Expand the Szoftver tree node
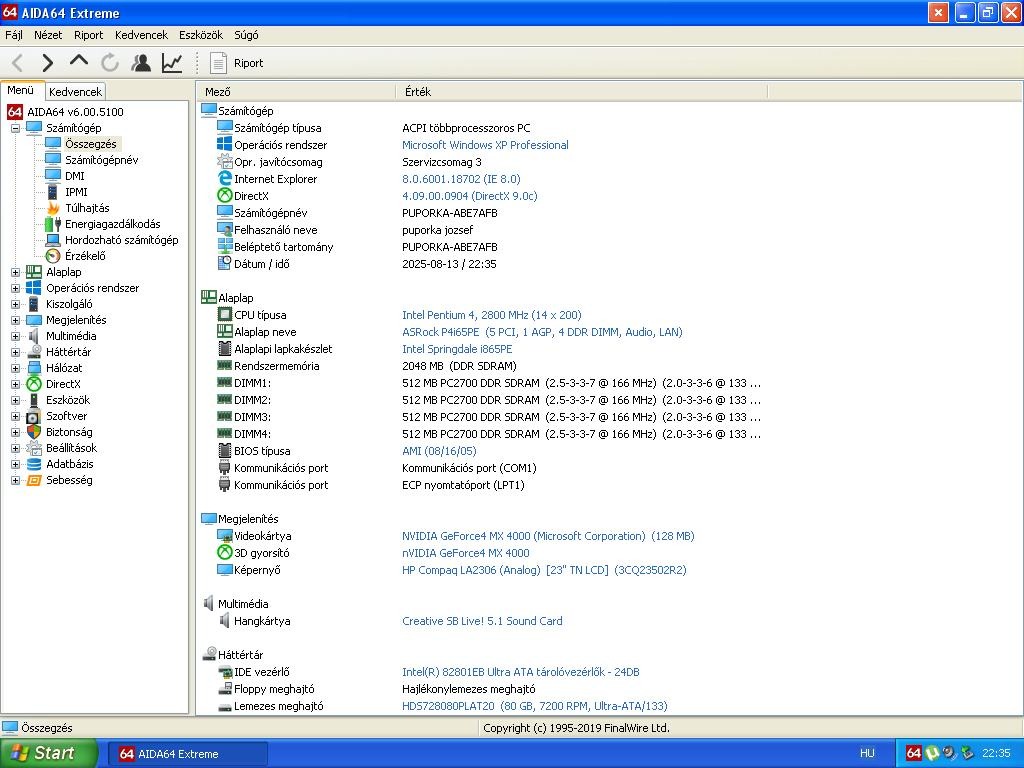Image resolution: width=1024 pixels, height=768 pixels. [15, 416]
